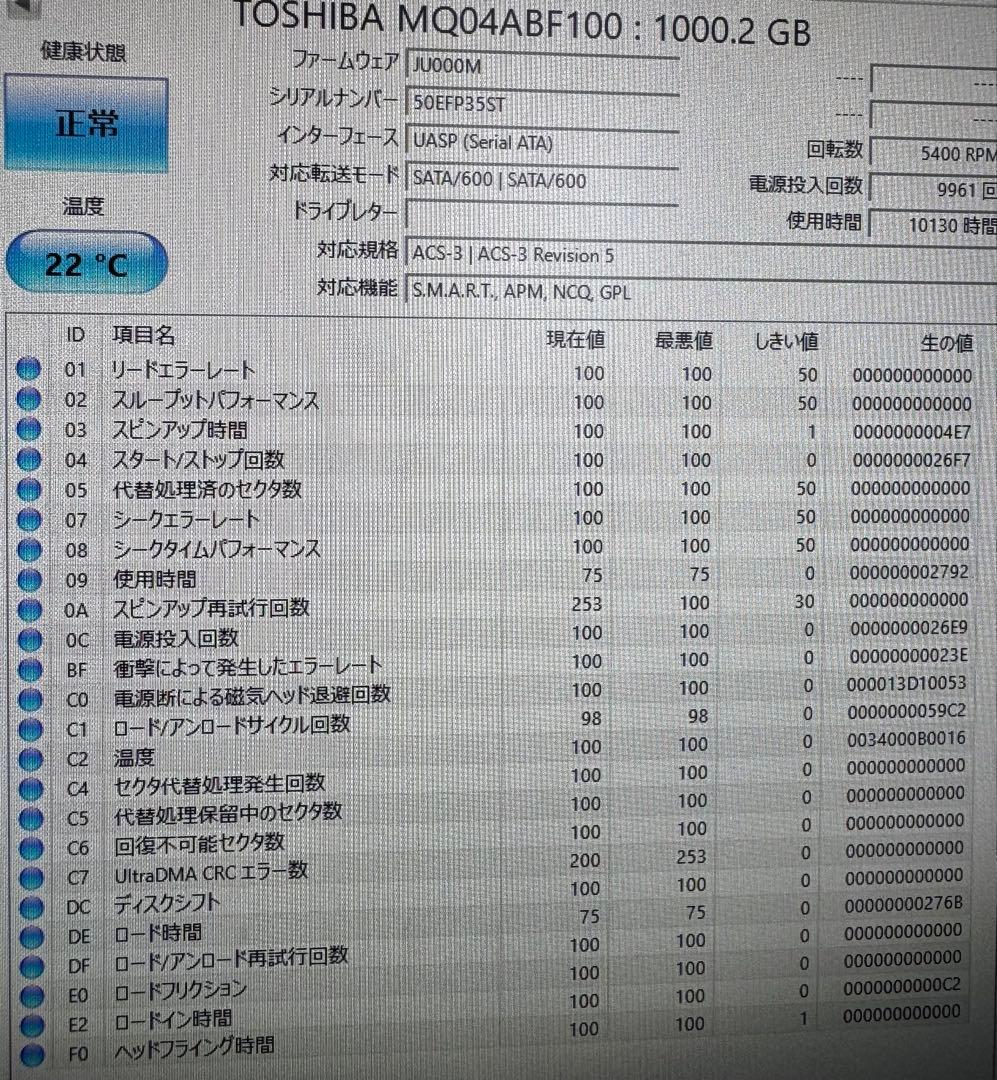Click the しきい値 column header
This screenshot has width=997, height=1080.
(x=786, y=341)
